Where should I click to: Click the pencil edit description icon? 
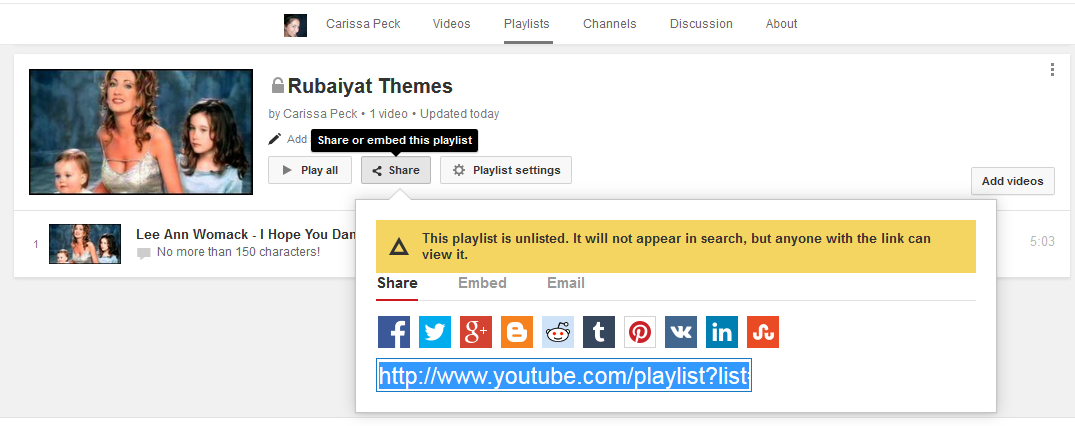click(274, 139)
